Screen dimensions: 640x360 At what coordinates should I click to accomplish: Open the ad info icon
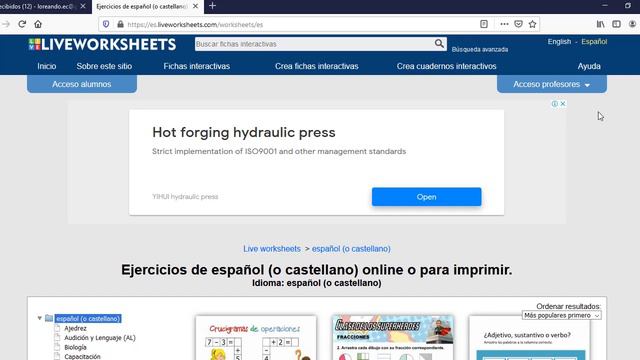click(x=555, y=104)
